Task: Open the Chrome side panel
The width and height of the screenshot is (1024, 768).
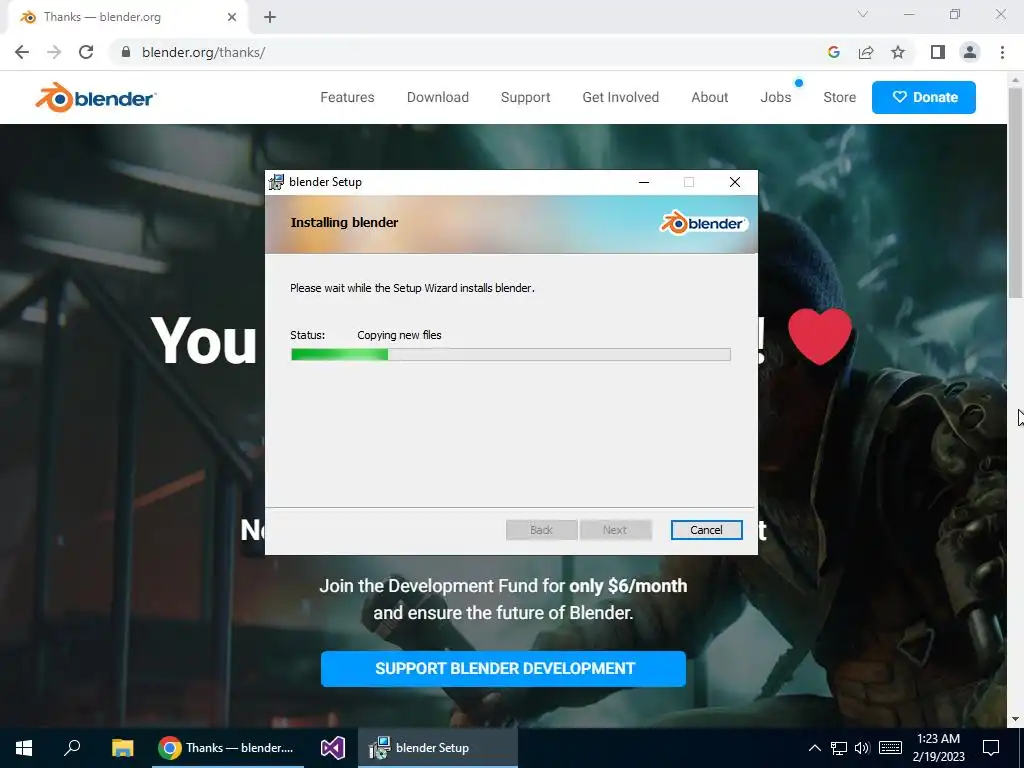Action: (938, 52)
